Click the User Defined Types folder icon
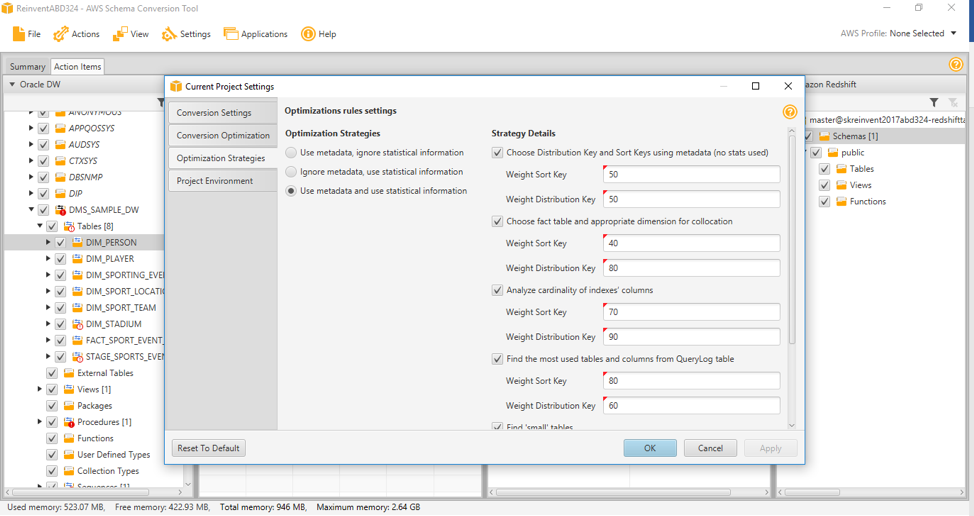Screen dimensions: 974x516 [69, 455]
